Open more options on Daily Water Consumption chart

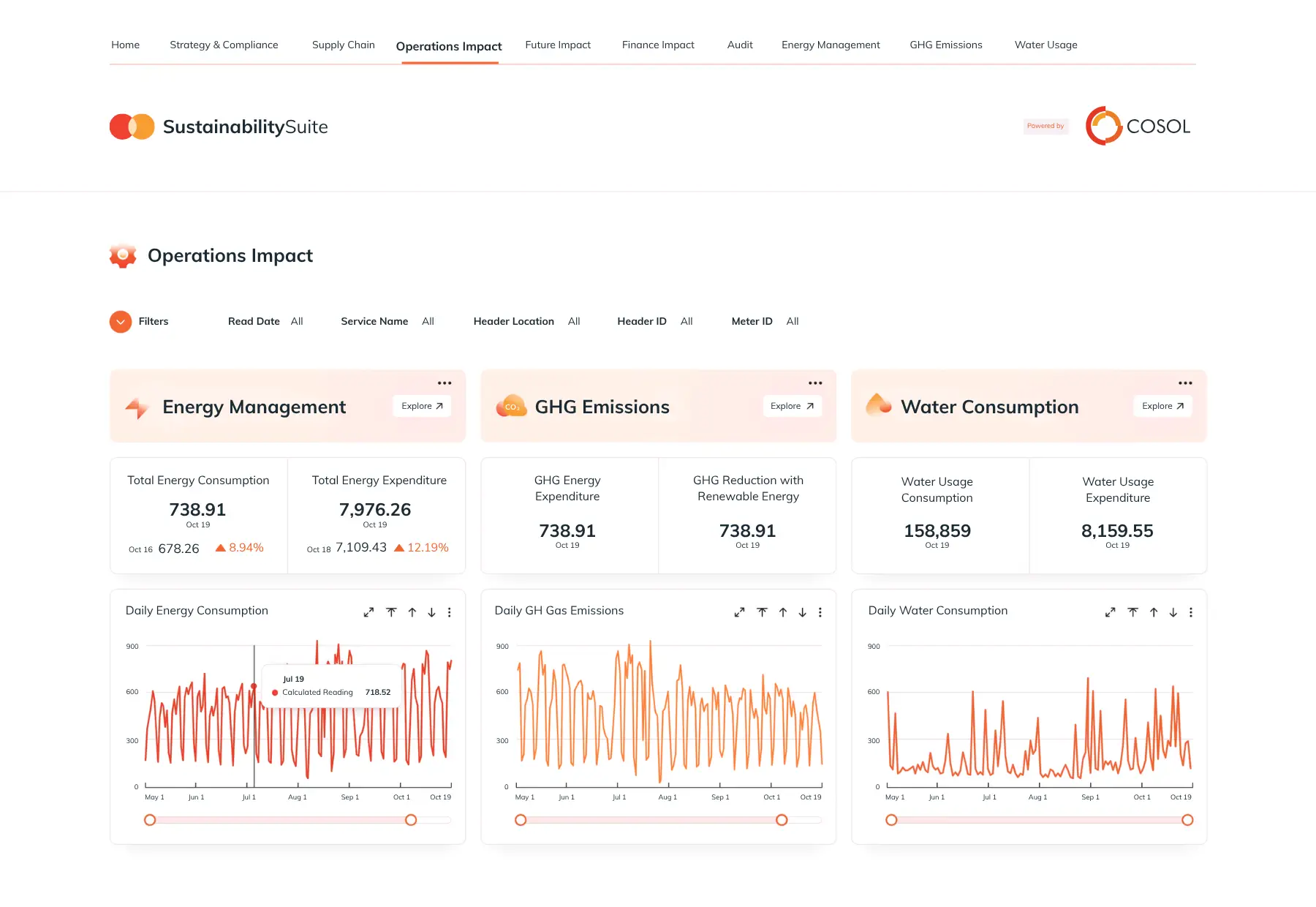1191,612
